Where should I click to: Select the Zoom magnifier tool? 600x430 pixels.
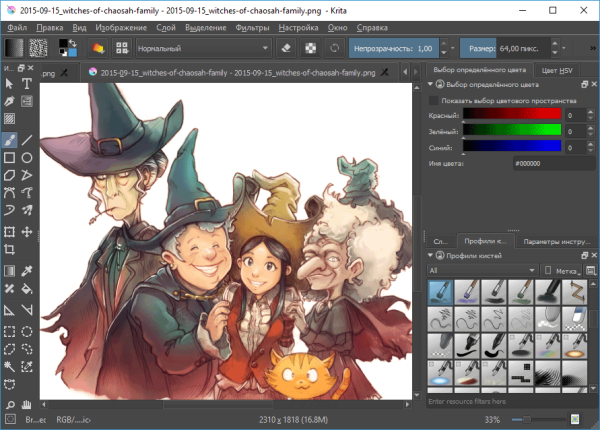(x=9, y=402)
